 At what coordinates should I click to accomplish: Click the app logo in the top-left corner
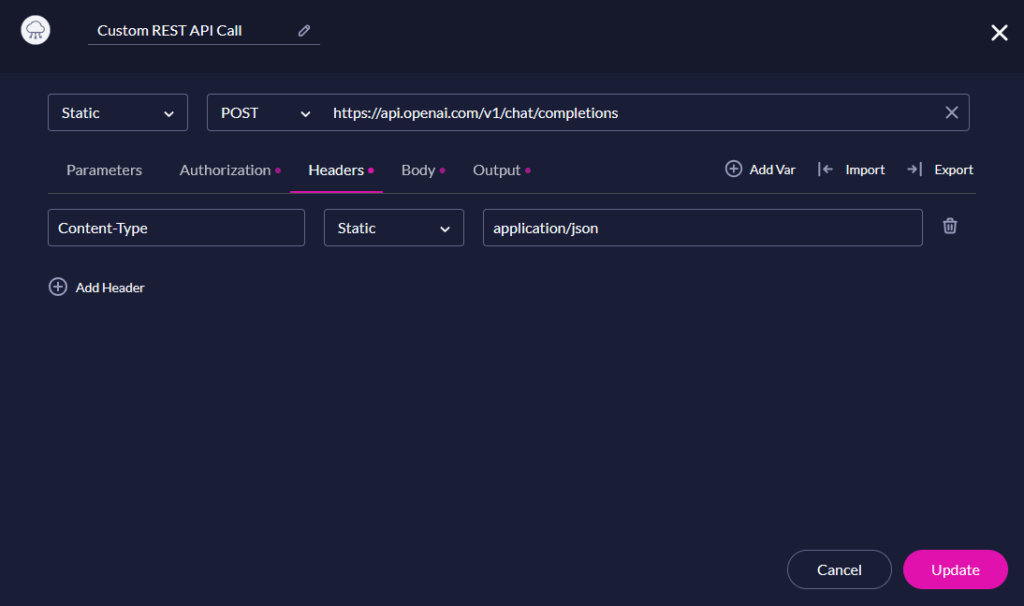pyautogui.click(x=35, y=30)
